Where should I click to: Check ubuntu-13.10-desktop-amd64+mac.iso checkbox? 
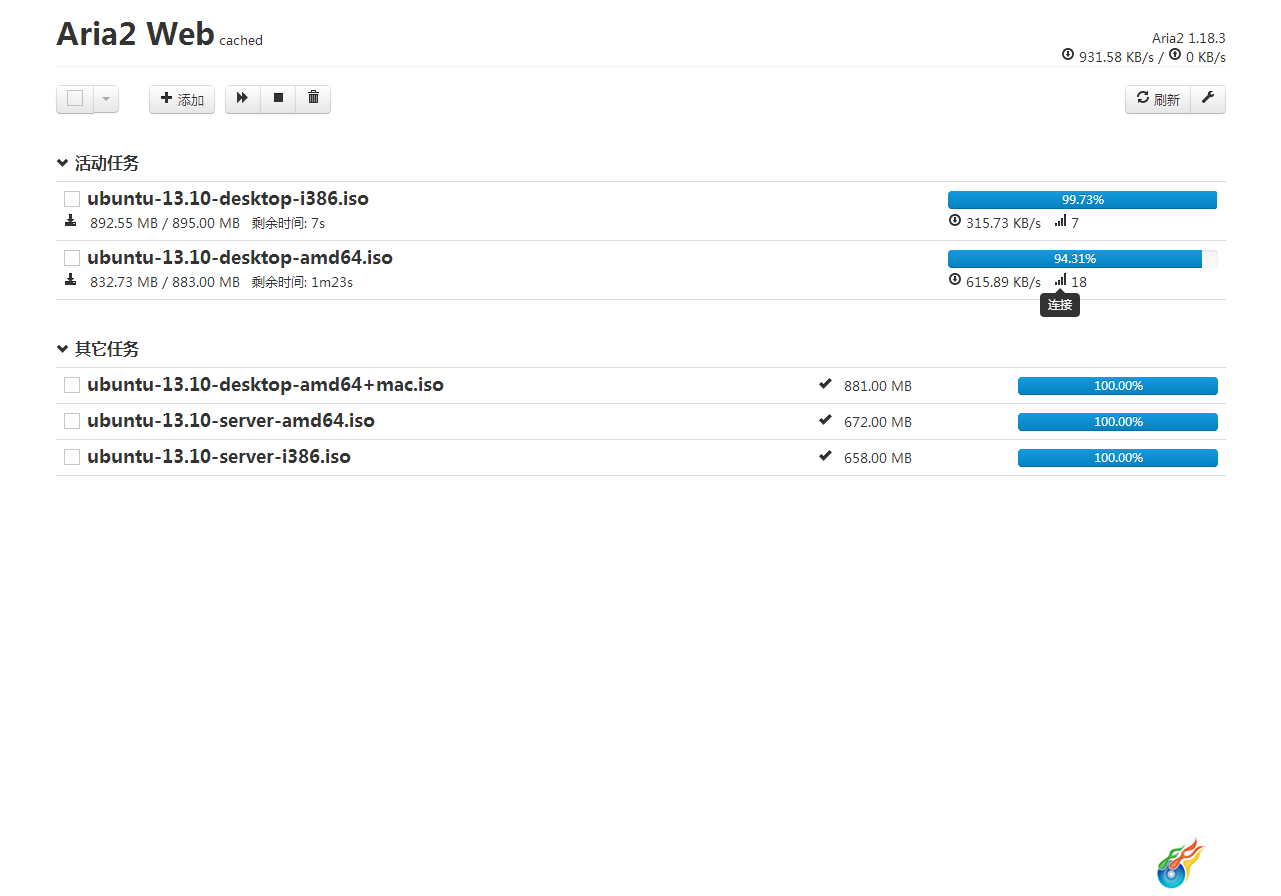(72, 385)
